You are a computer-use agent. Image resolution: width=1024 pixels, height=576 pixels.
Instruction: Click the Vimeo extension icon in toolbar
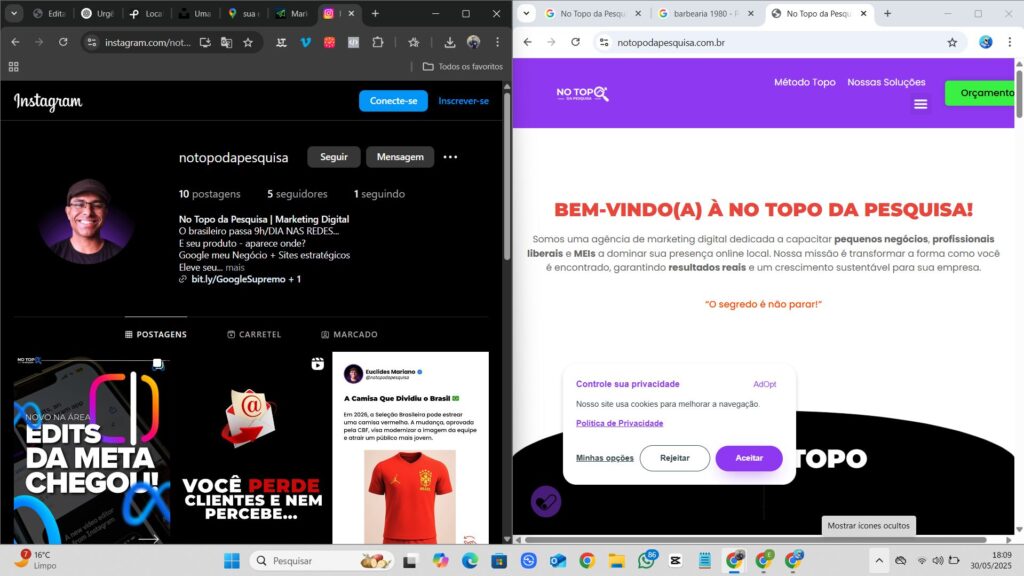[x=304, y=42]
